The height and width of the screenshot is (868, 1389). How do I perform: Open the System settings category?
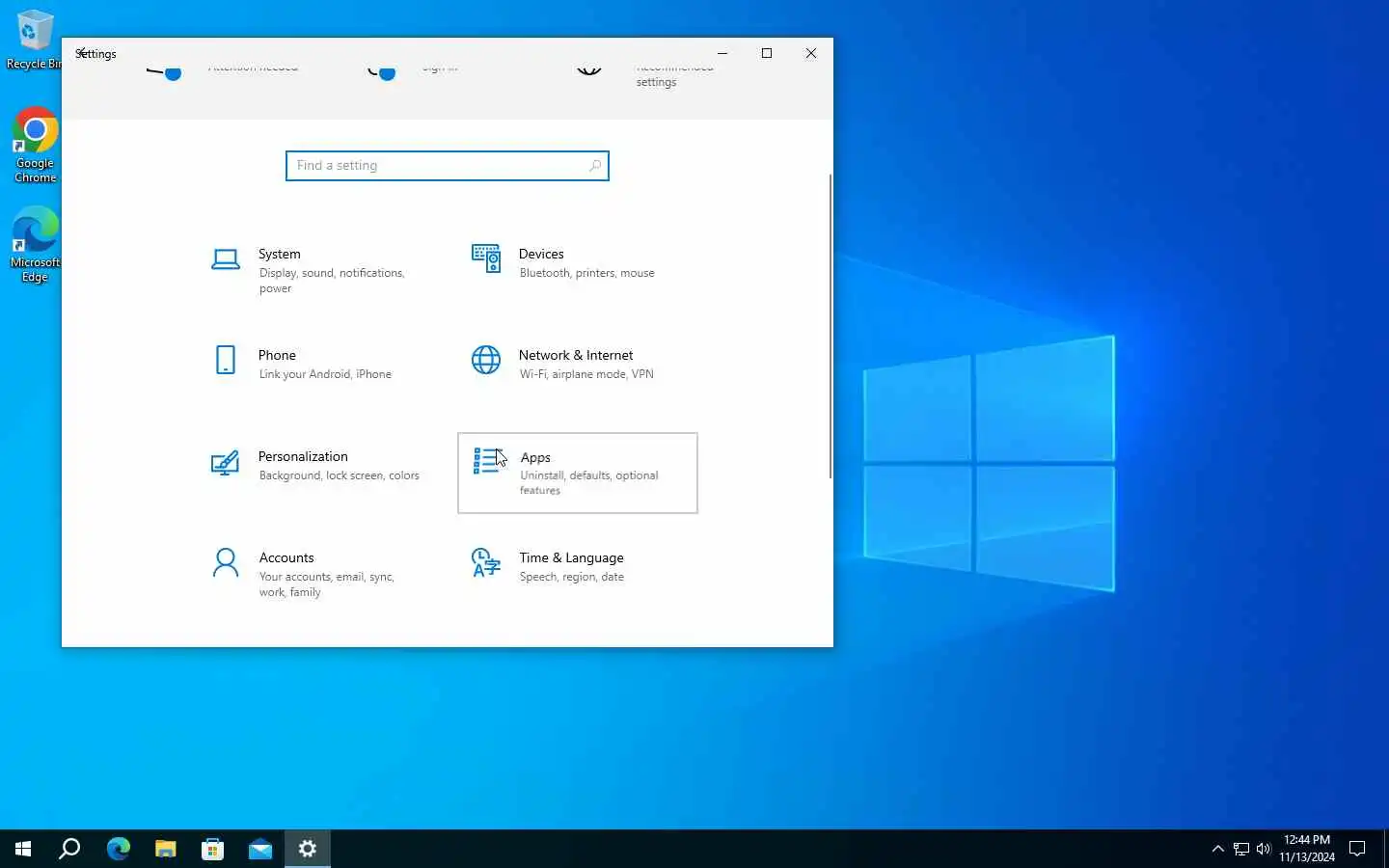[318, 271]
